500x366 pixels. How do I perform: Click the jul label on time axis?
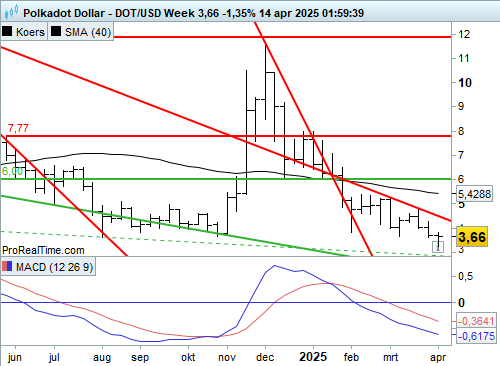point(54,357)
